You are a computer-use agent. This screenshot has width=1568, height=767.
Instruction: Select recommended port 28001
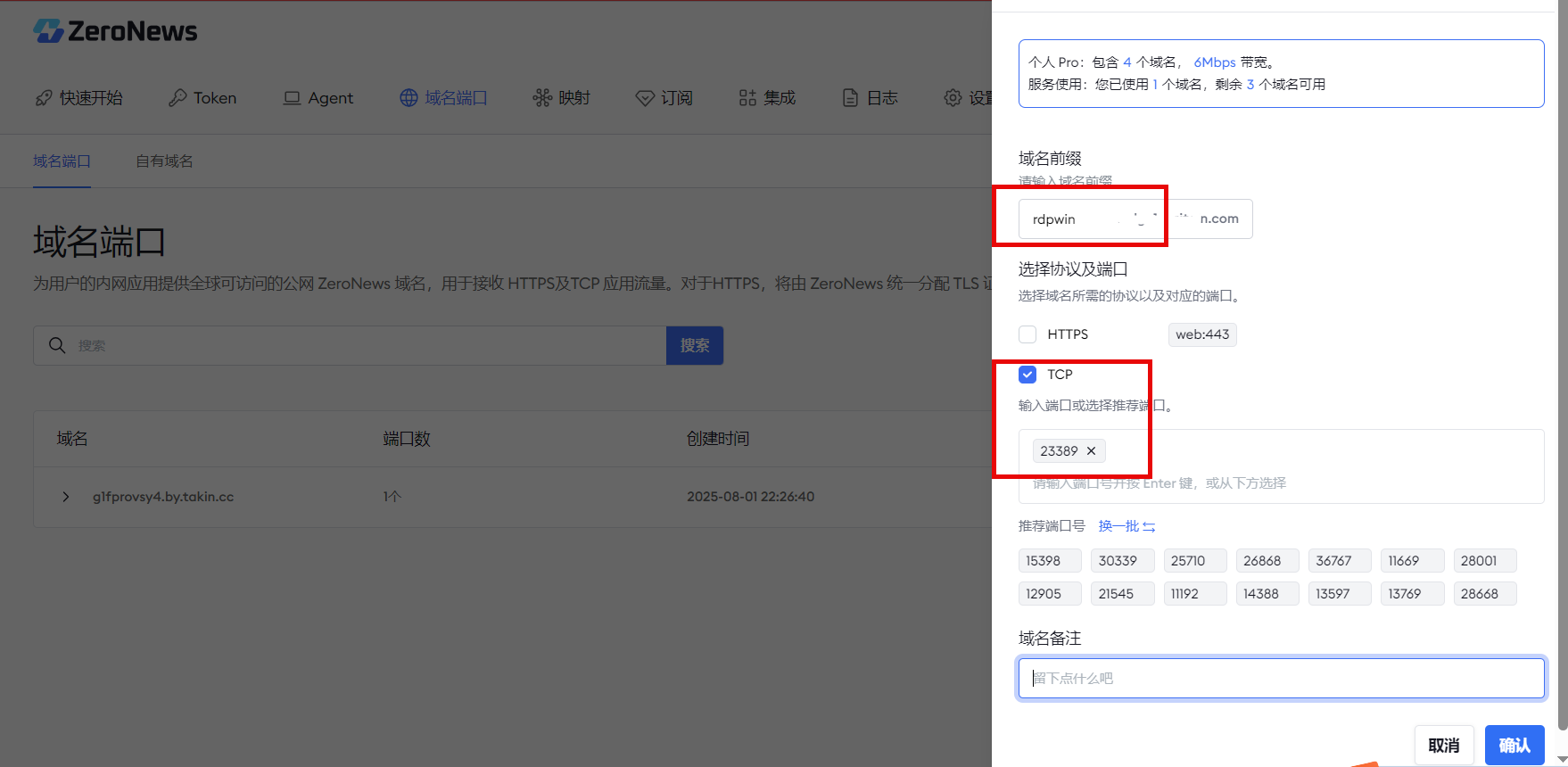(x=1485, y=561)
